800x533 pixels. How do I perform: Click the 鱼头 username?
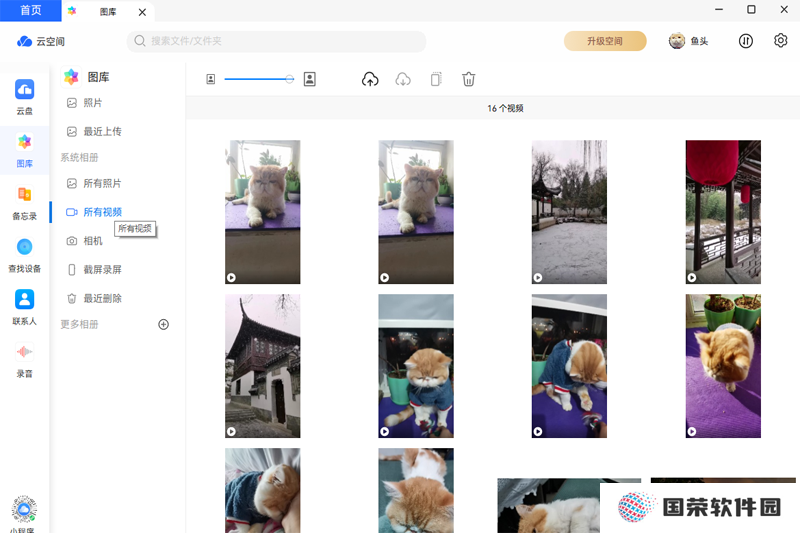tap(699, 41)
